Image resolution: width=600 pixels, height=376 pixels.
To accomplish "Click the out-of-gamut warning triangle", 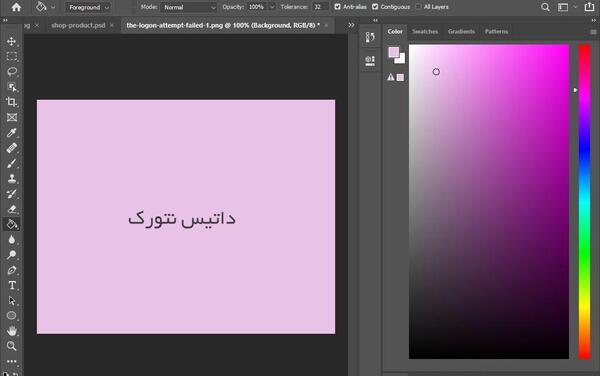I will pyautogui.click(x=390, y=77).
